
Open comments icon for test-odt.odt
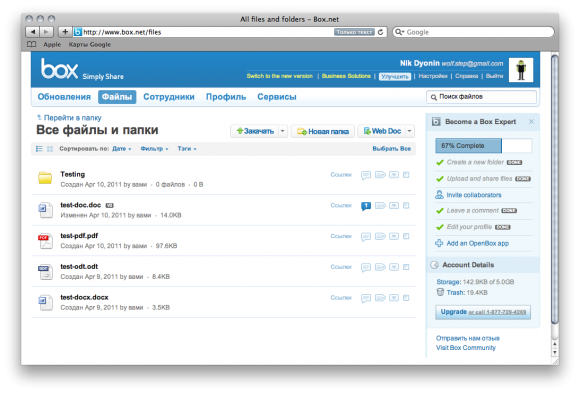point(365,267)
